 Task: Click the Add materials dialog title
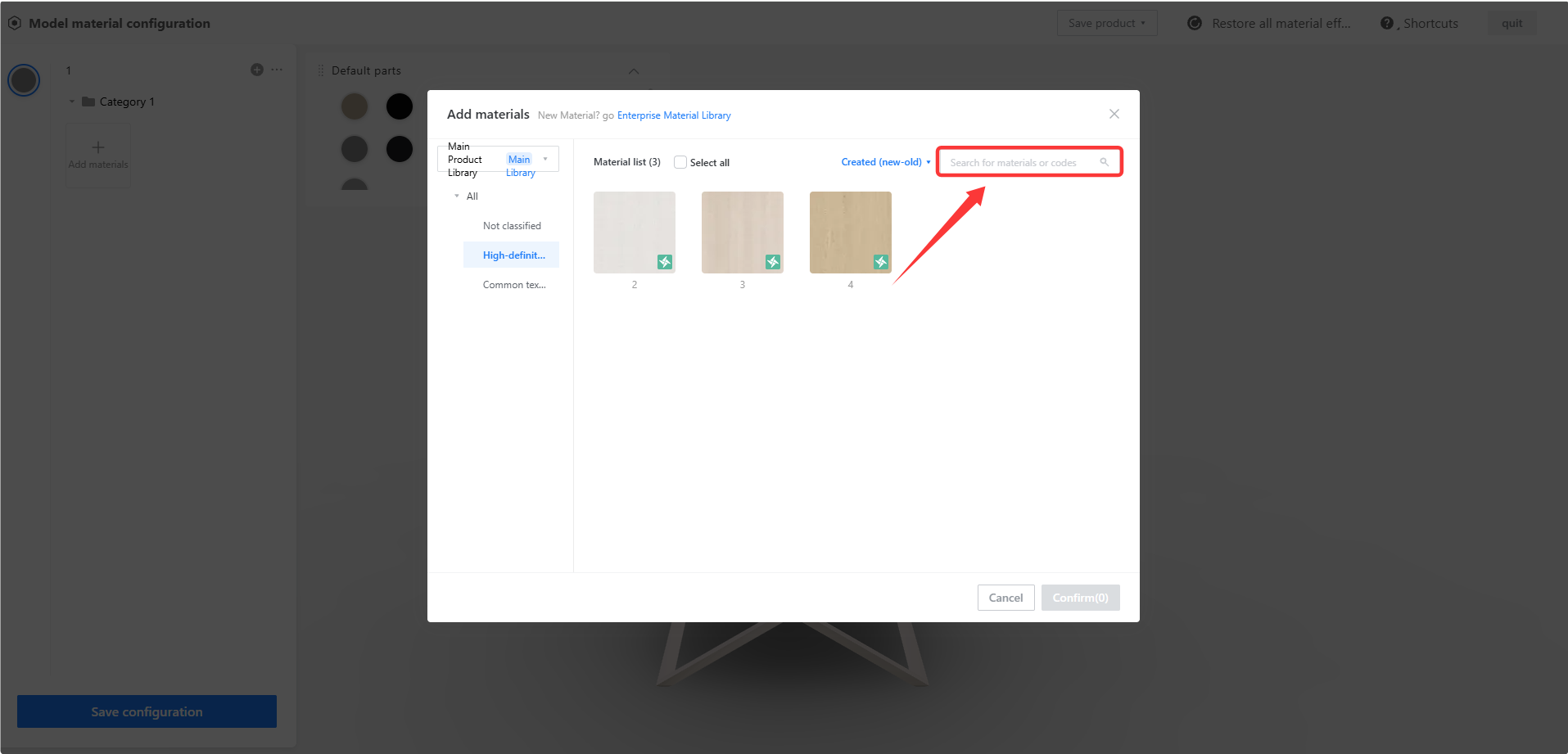[x=488, y=115]
